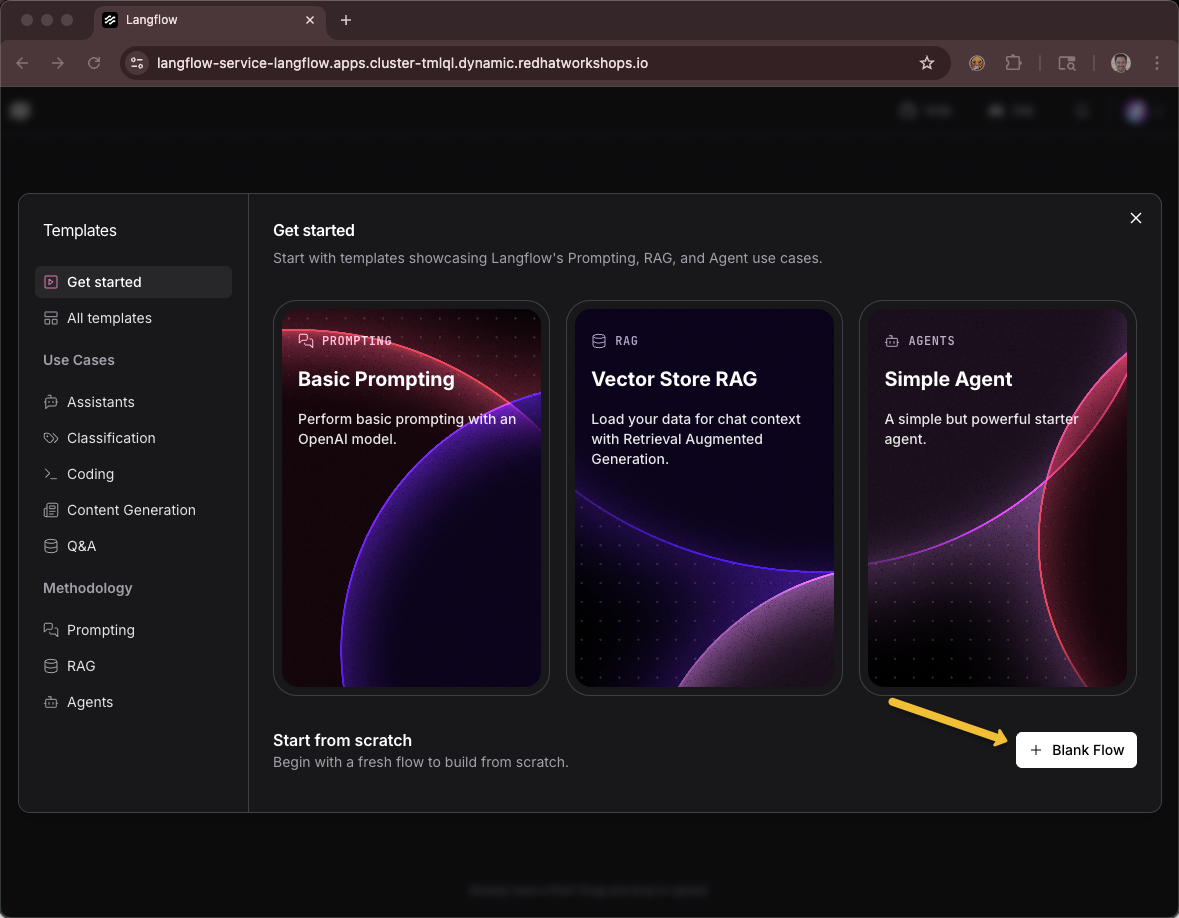1179x918 pixels.
Task: Close the templates dialog
Action: point(1136,217)
